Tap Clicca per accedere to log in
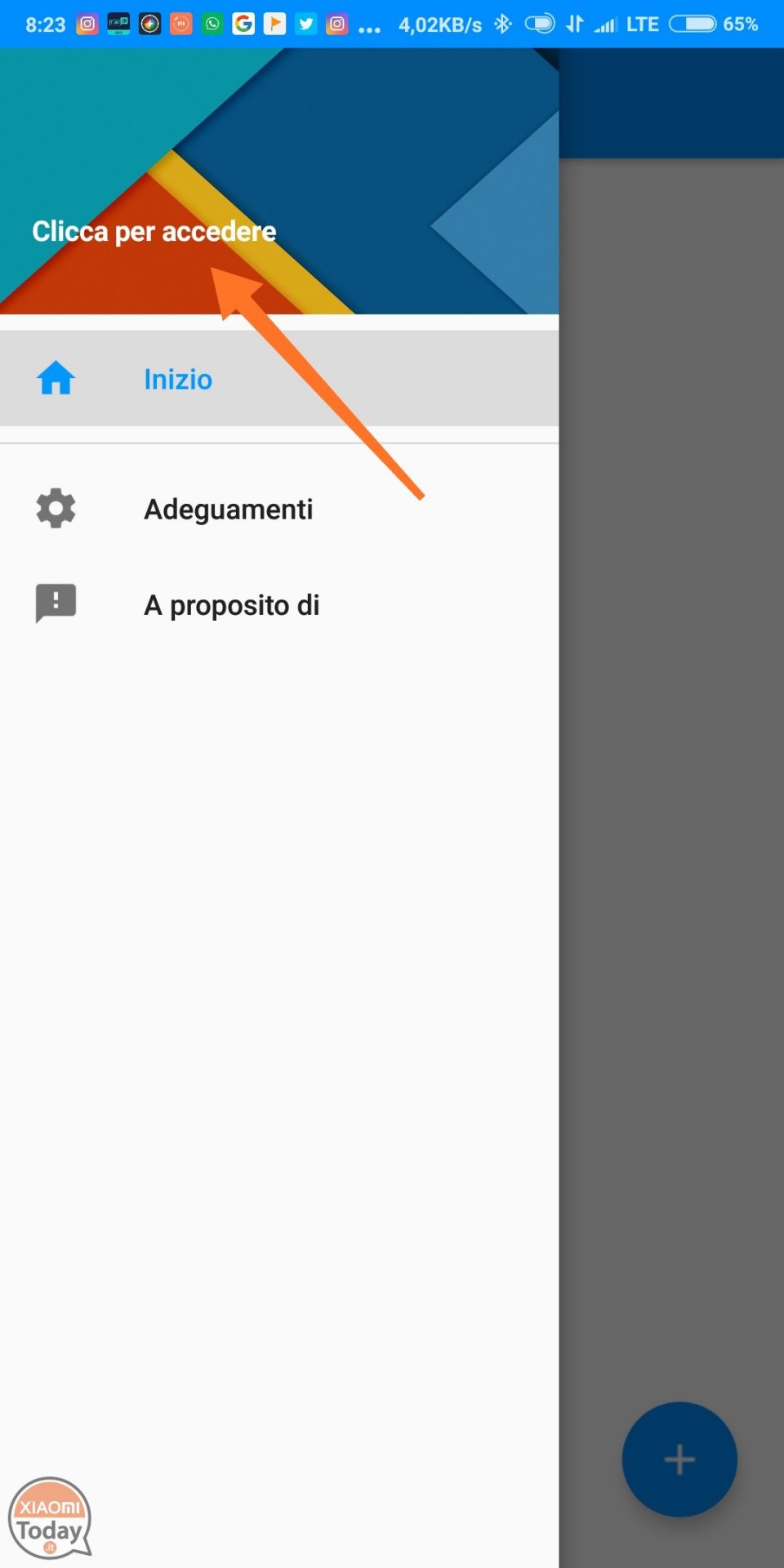 pyautogui.click(x=154, y=231)
